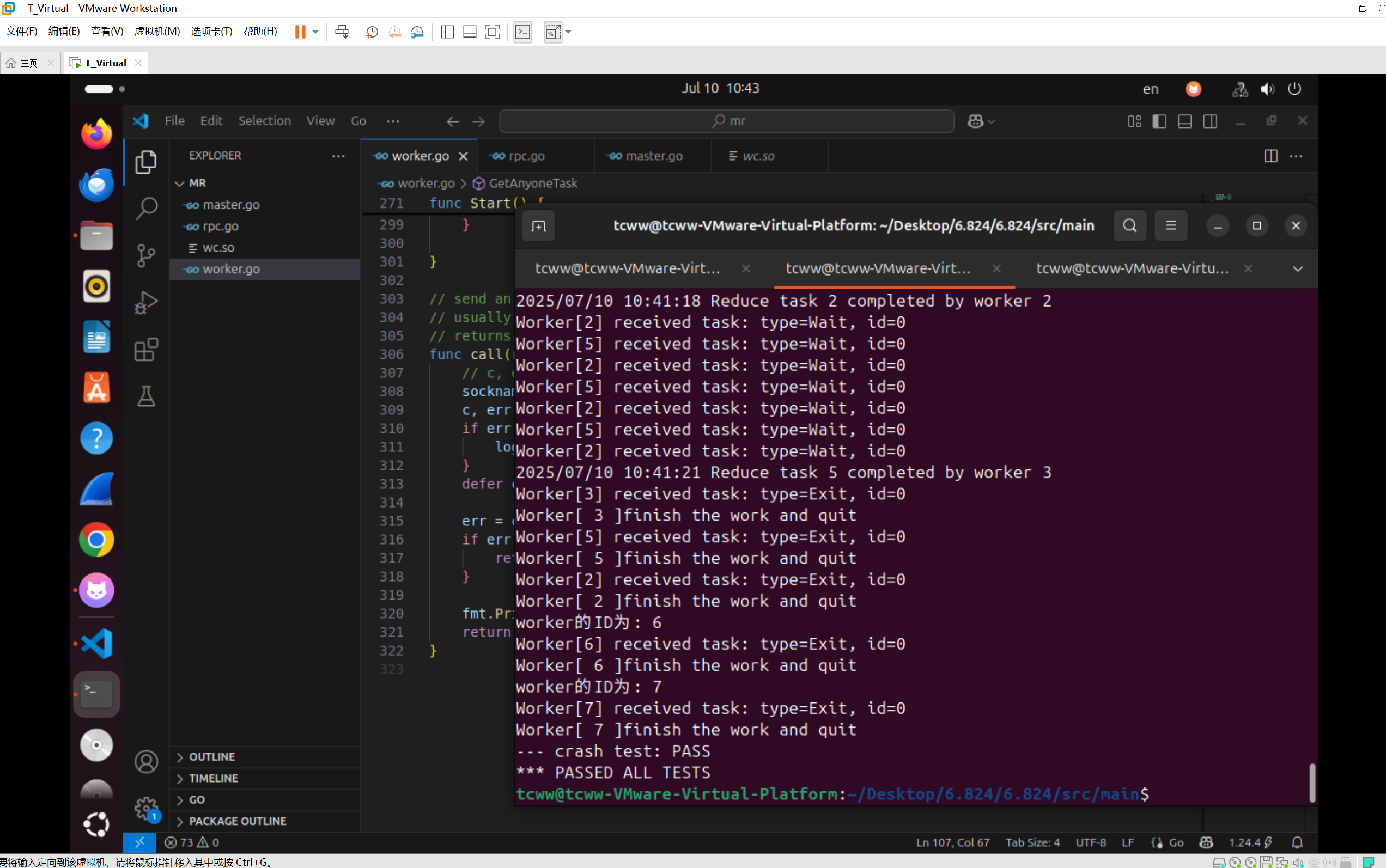Open the notifications bell in status bar

pos(1297,842)
